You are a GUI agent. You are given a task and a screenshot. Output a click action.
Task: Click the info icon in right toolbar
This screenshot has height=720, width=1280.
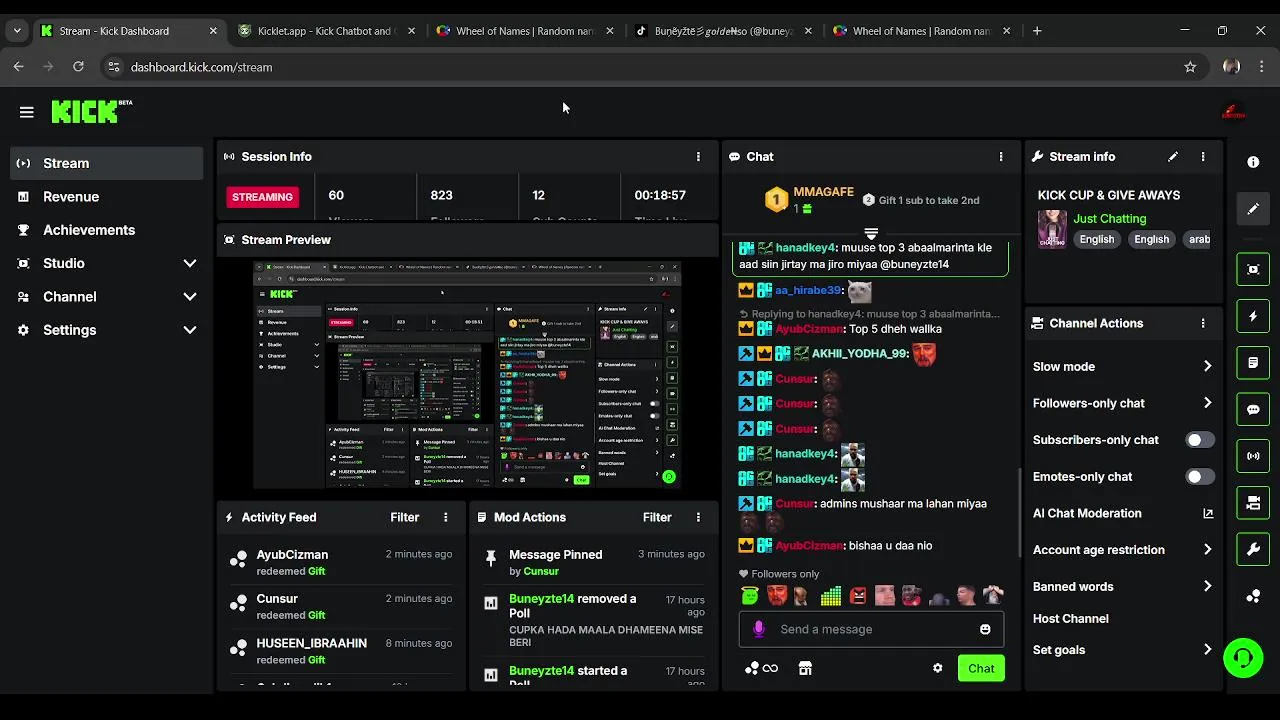coord(1253,162)
